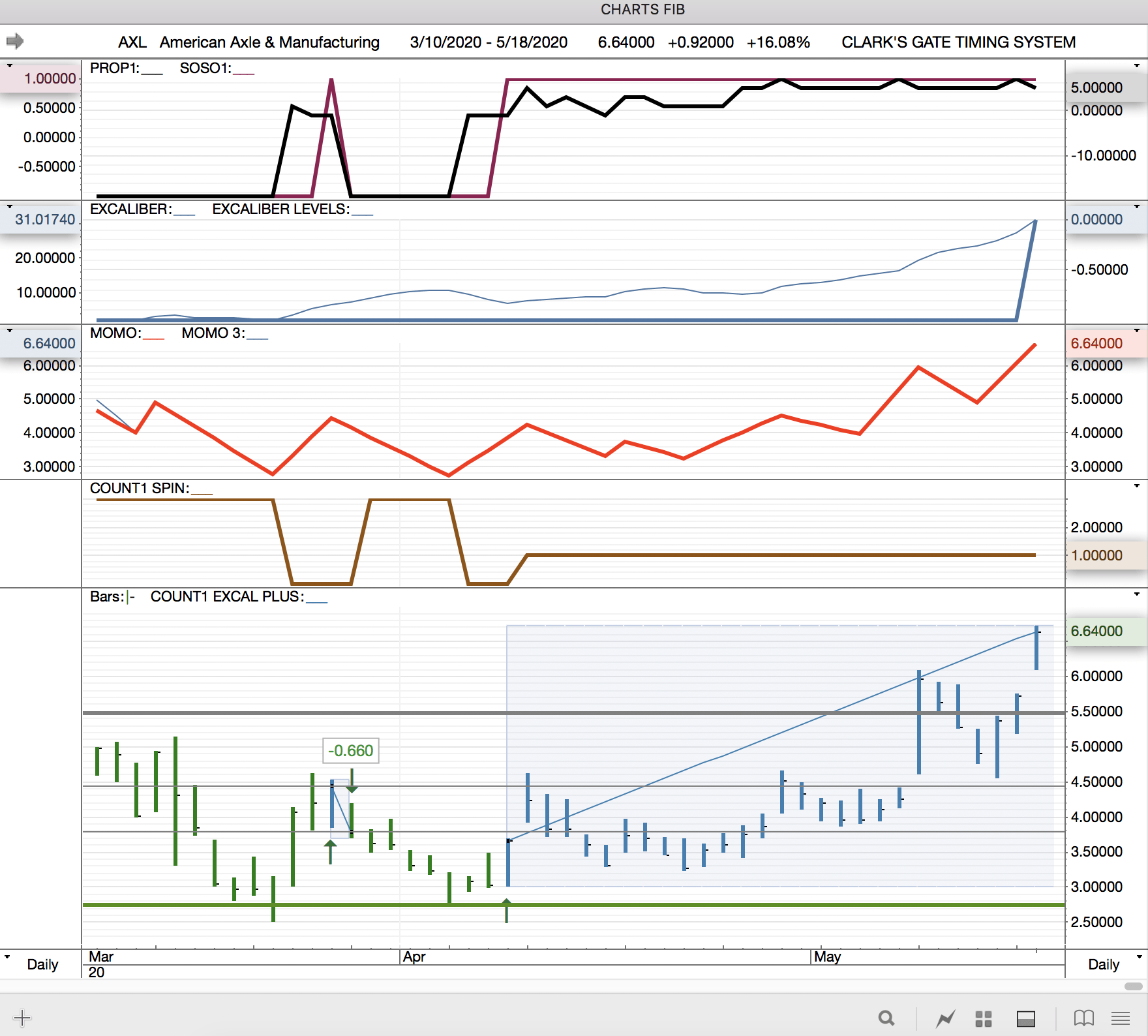Click the -0.660 measurement label on the chart
The image size is (1148, 1036).
(x=351, y=751)
